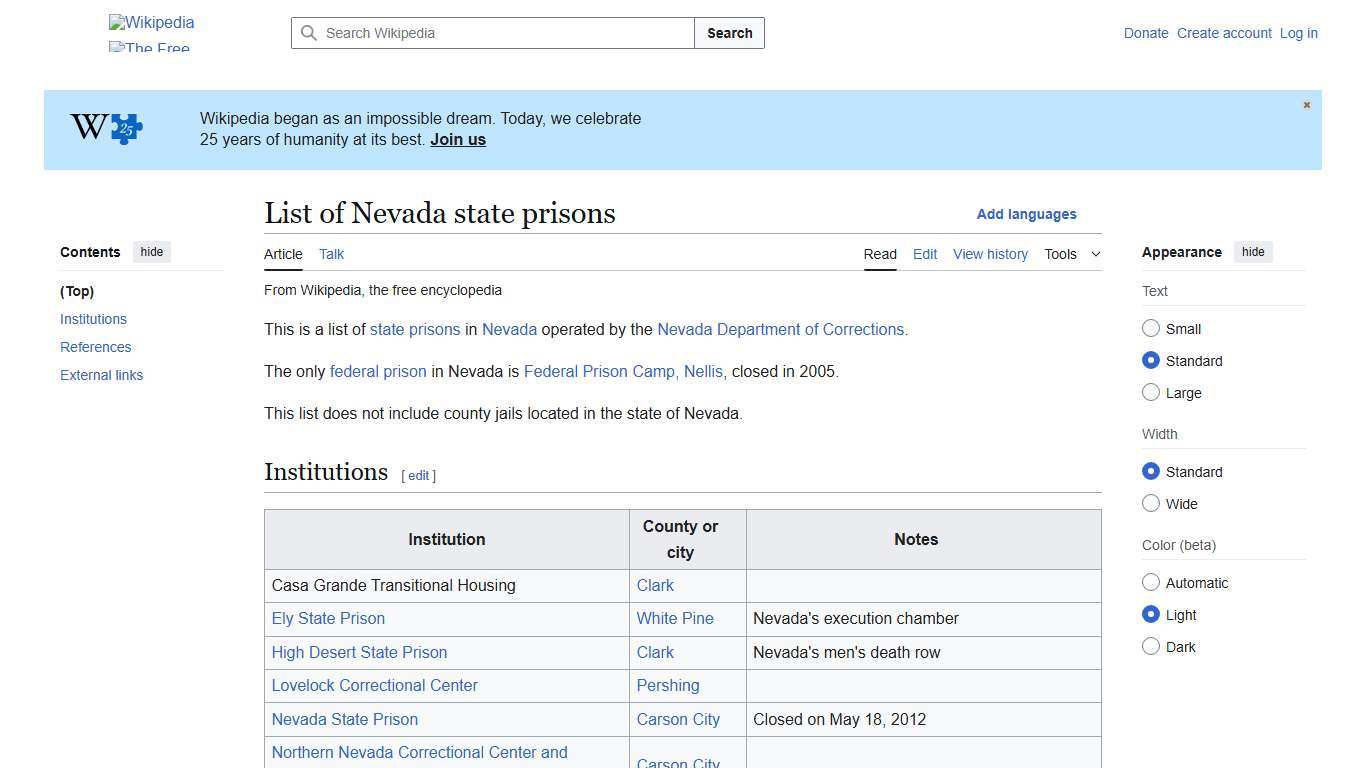Viewport: 1366px width, 768px height.
Task: Jump to References in the Contents sidebar
Action: click(x=95, y=347)
